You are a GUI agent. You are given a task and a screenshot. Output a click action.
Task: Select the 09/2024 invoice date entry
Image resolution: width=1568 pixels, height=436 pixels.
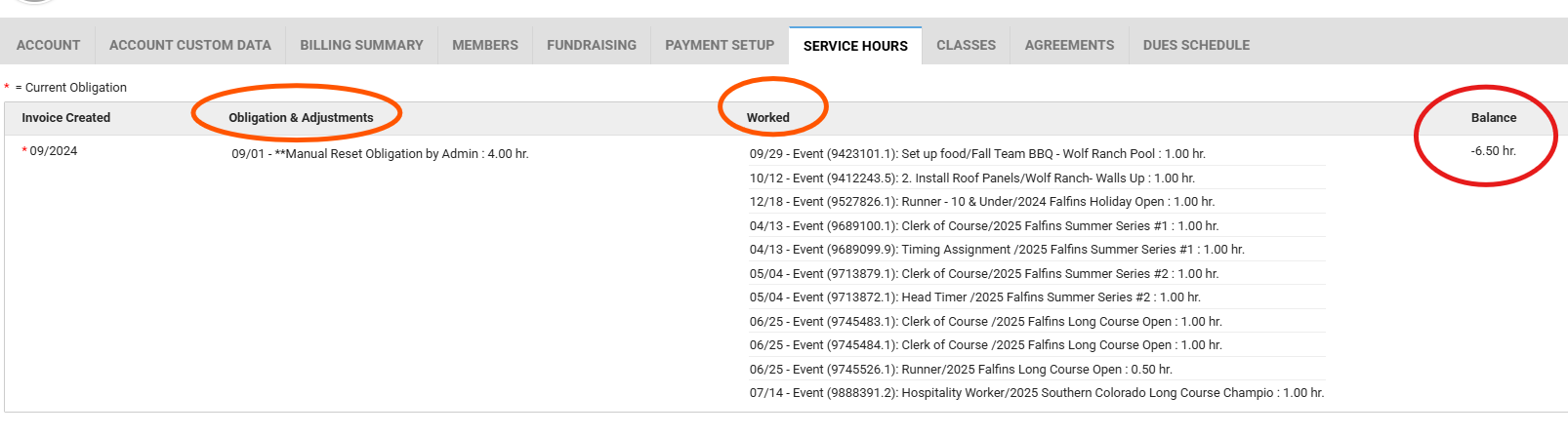click(53, 151)
